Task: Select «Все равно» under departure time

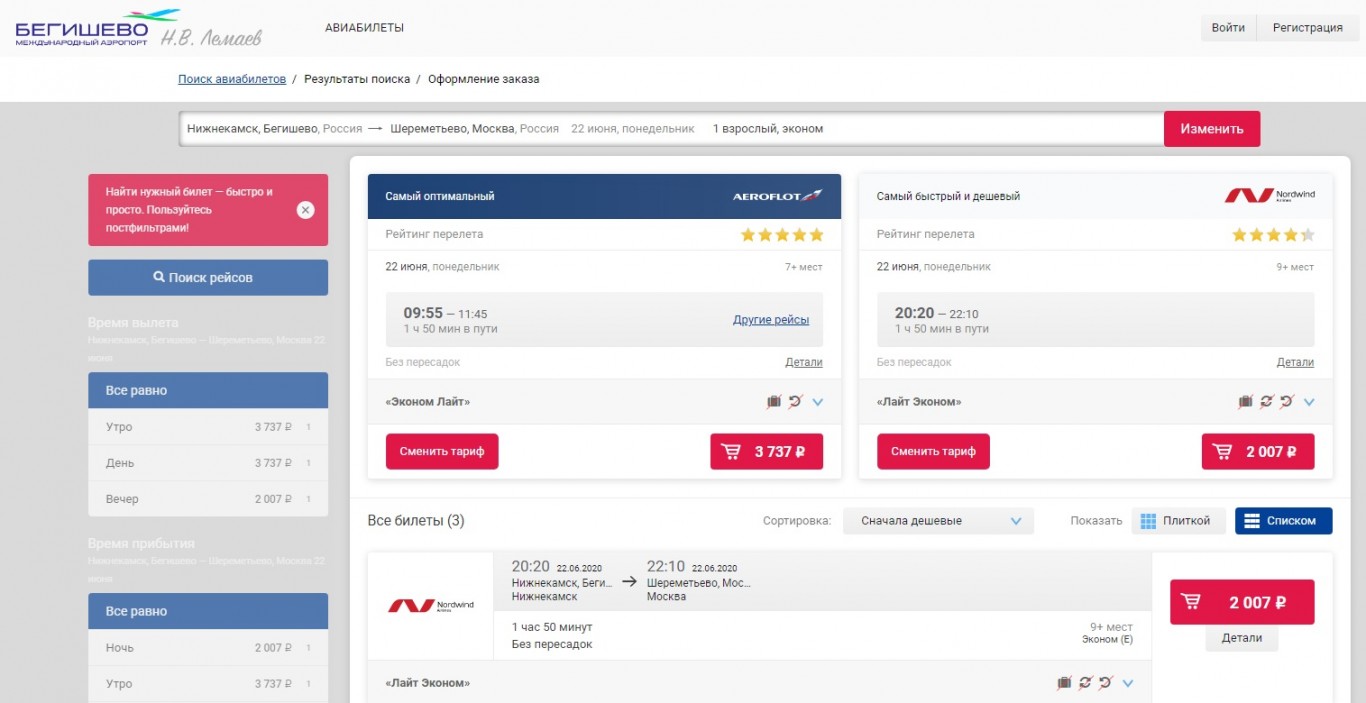Action: [x=208, y=391]
